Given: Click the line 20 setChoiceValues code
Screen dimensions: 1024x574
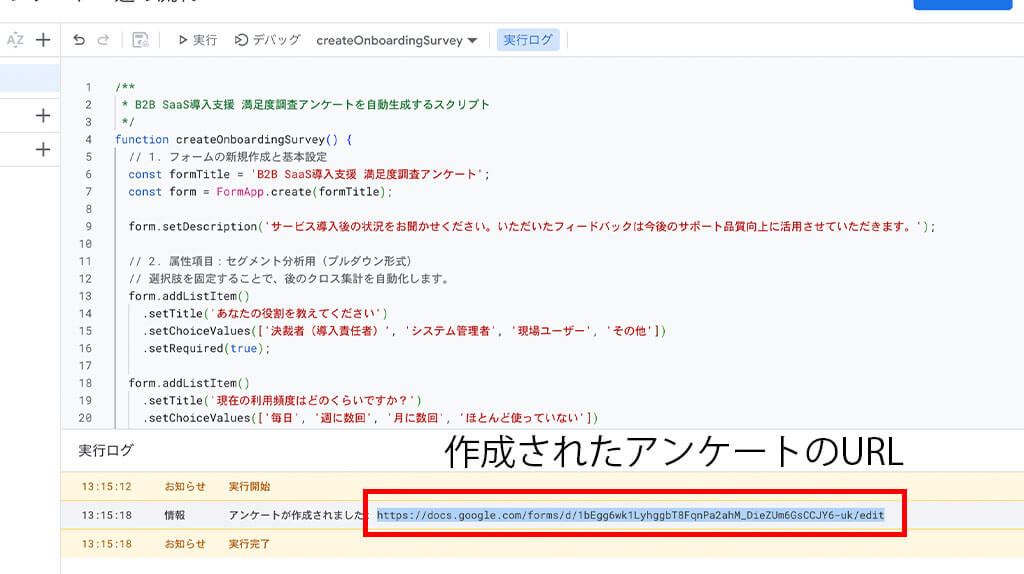Looking at the screenshot, I should (370, 418).
